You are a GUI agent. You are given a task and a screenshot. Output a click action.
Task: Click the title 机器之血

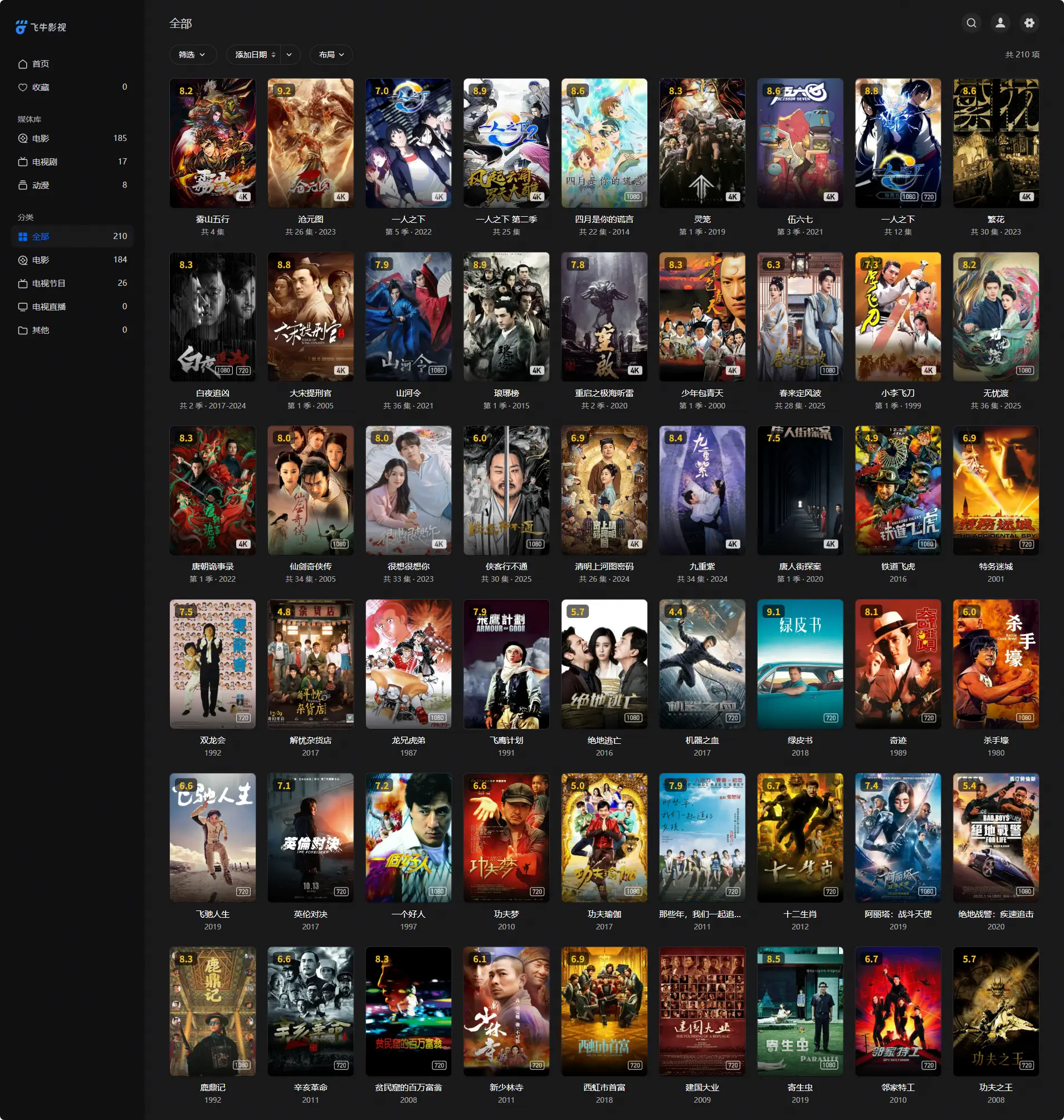coord(702,741)
